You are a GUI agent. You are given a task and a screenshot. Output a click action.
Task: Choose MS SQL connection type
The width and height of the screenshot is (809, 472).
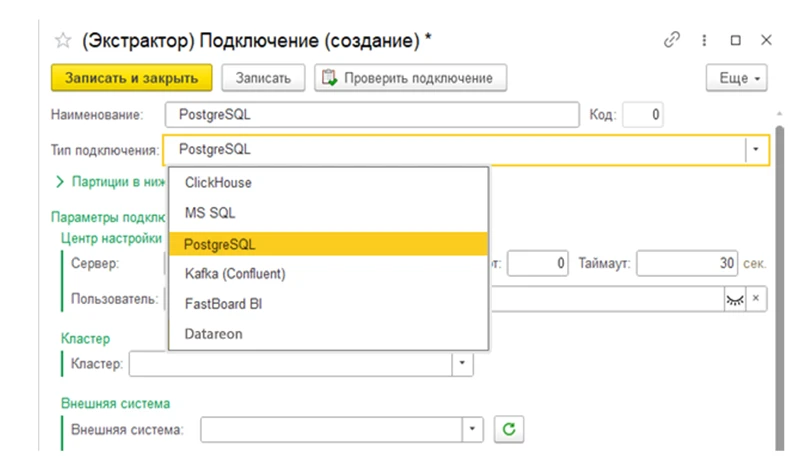[x=210, y=213]
